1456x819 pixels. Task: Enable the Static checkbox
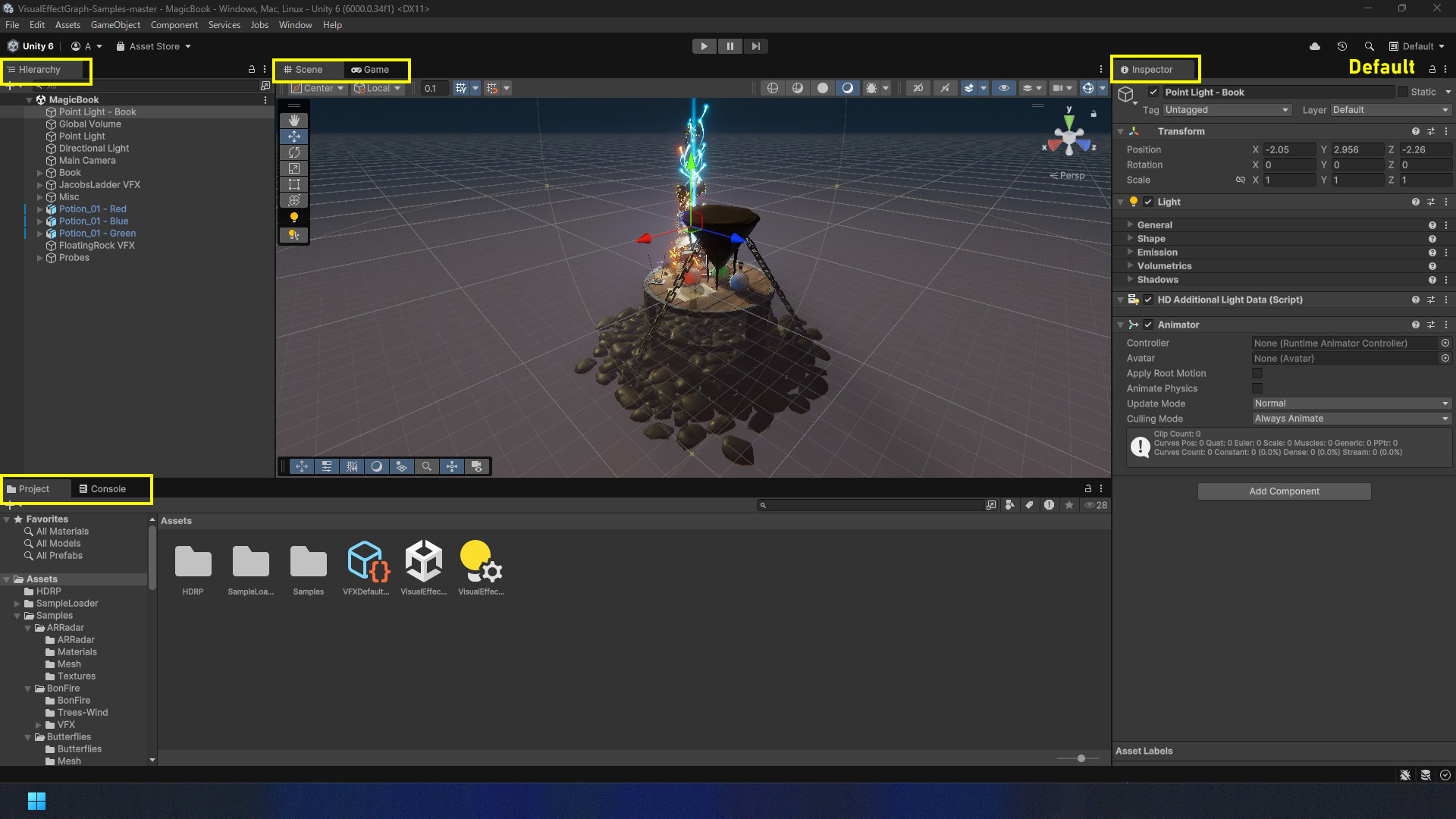(x=1403, y=93)
